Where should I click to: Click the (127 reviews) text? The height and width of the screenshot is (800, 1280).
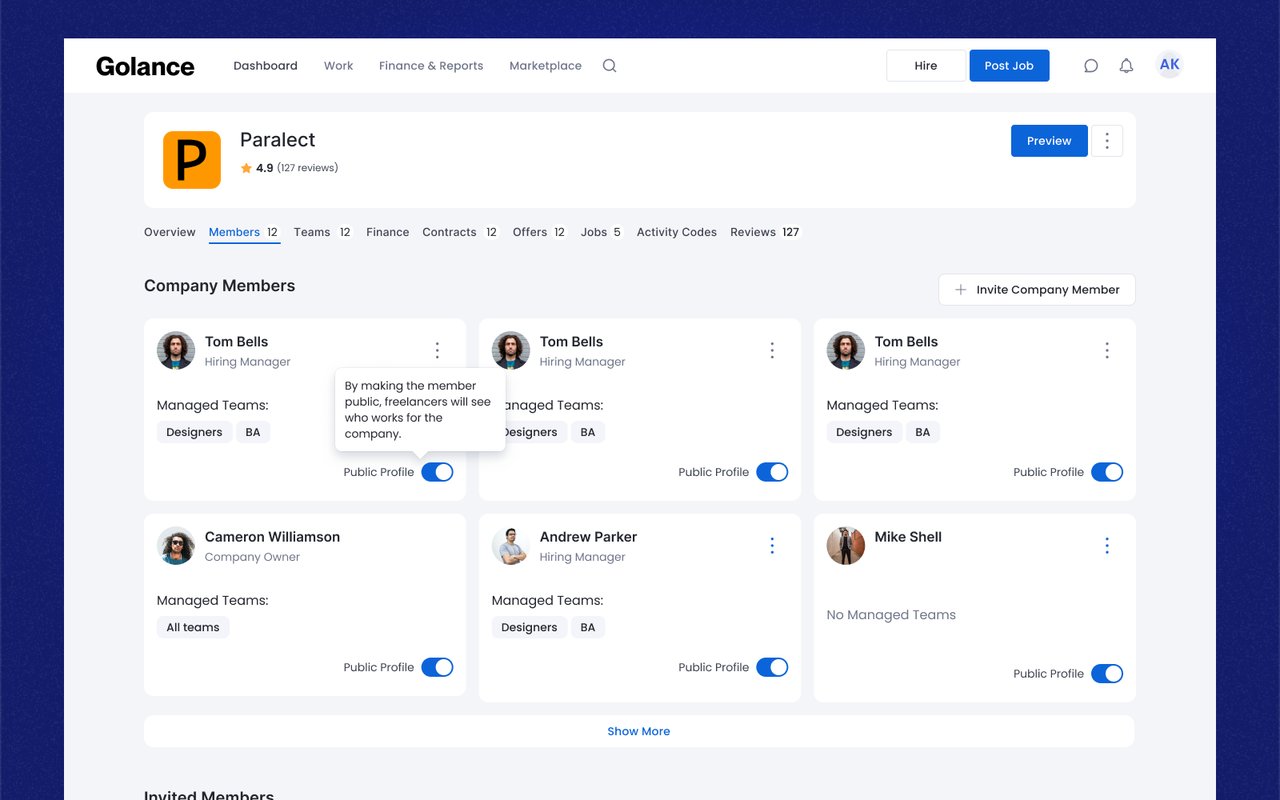[x=308, y=168]
